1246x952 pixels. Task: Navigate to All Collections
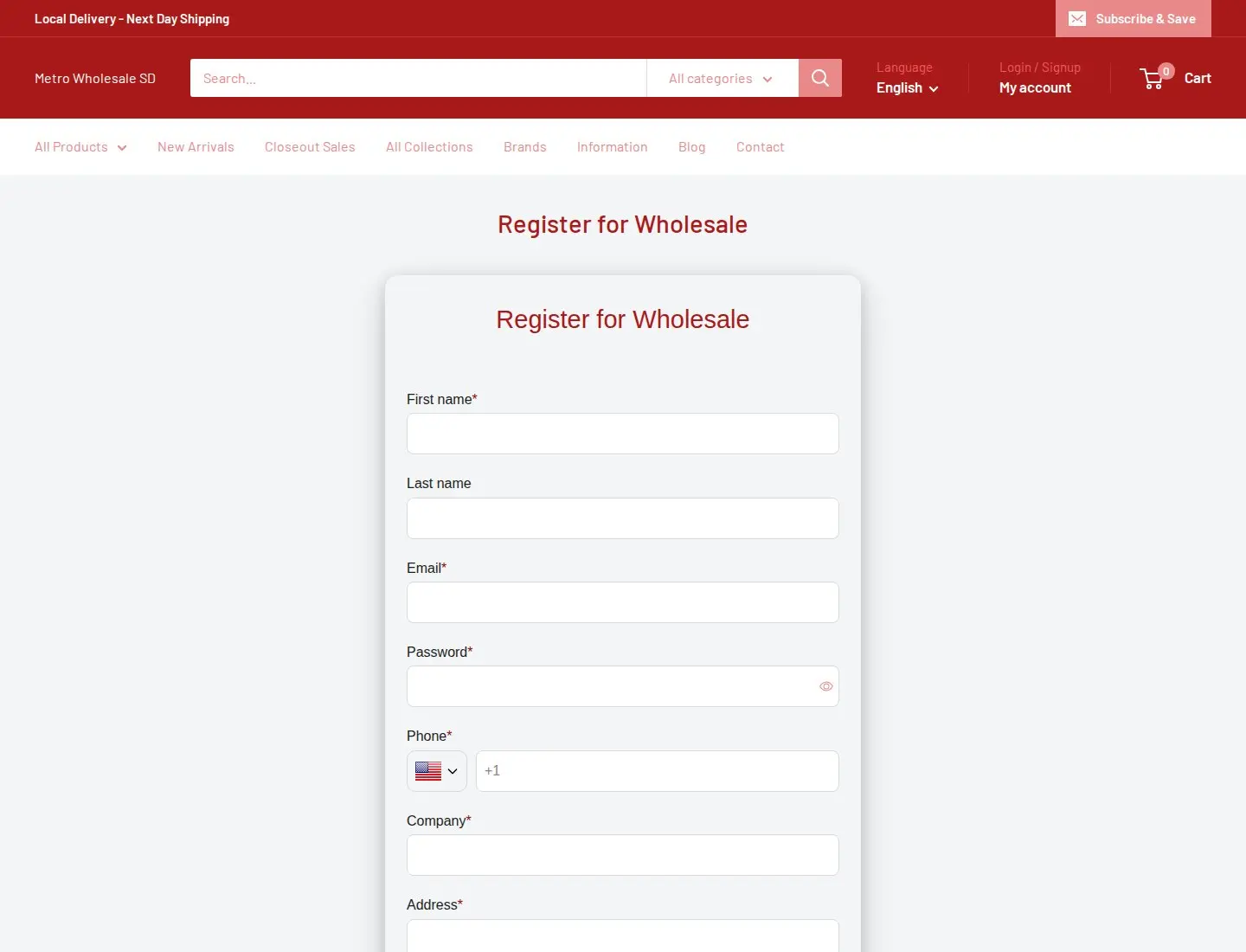click(x=429, y=147)
